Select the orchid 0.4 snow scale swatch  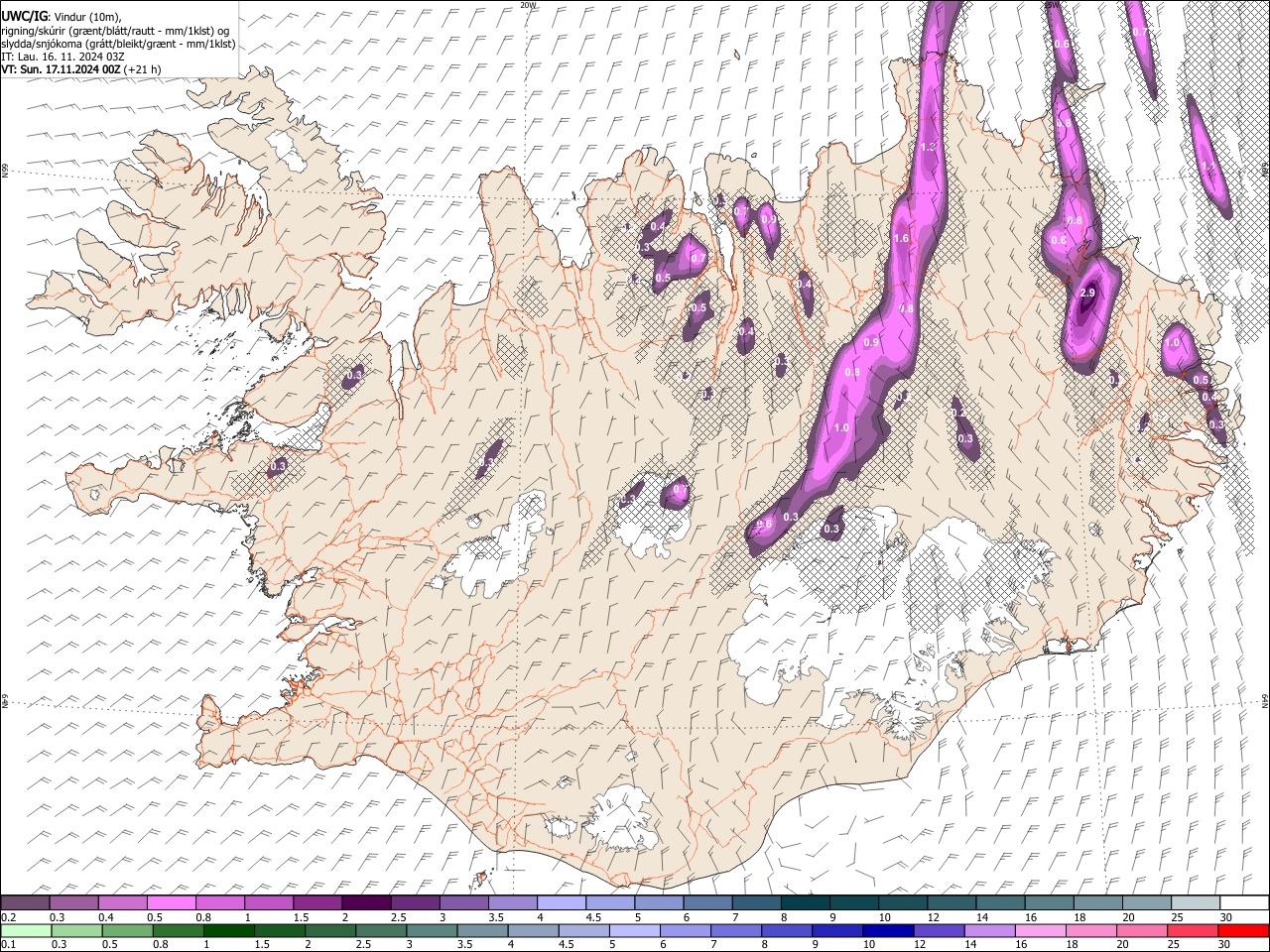point(123,903)
